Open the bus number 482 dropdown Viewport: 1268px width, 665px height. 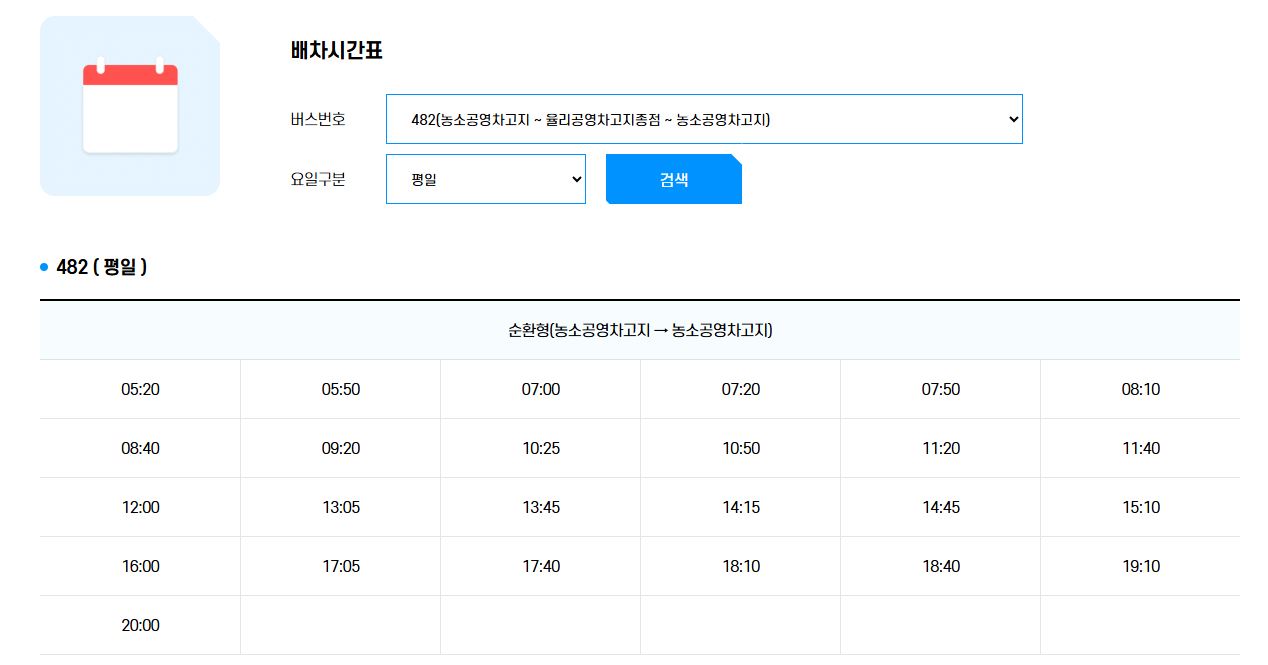tap(703, 119)
